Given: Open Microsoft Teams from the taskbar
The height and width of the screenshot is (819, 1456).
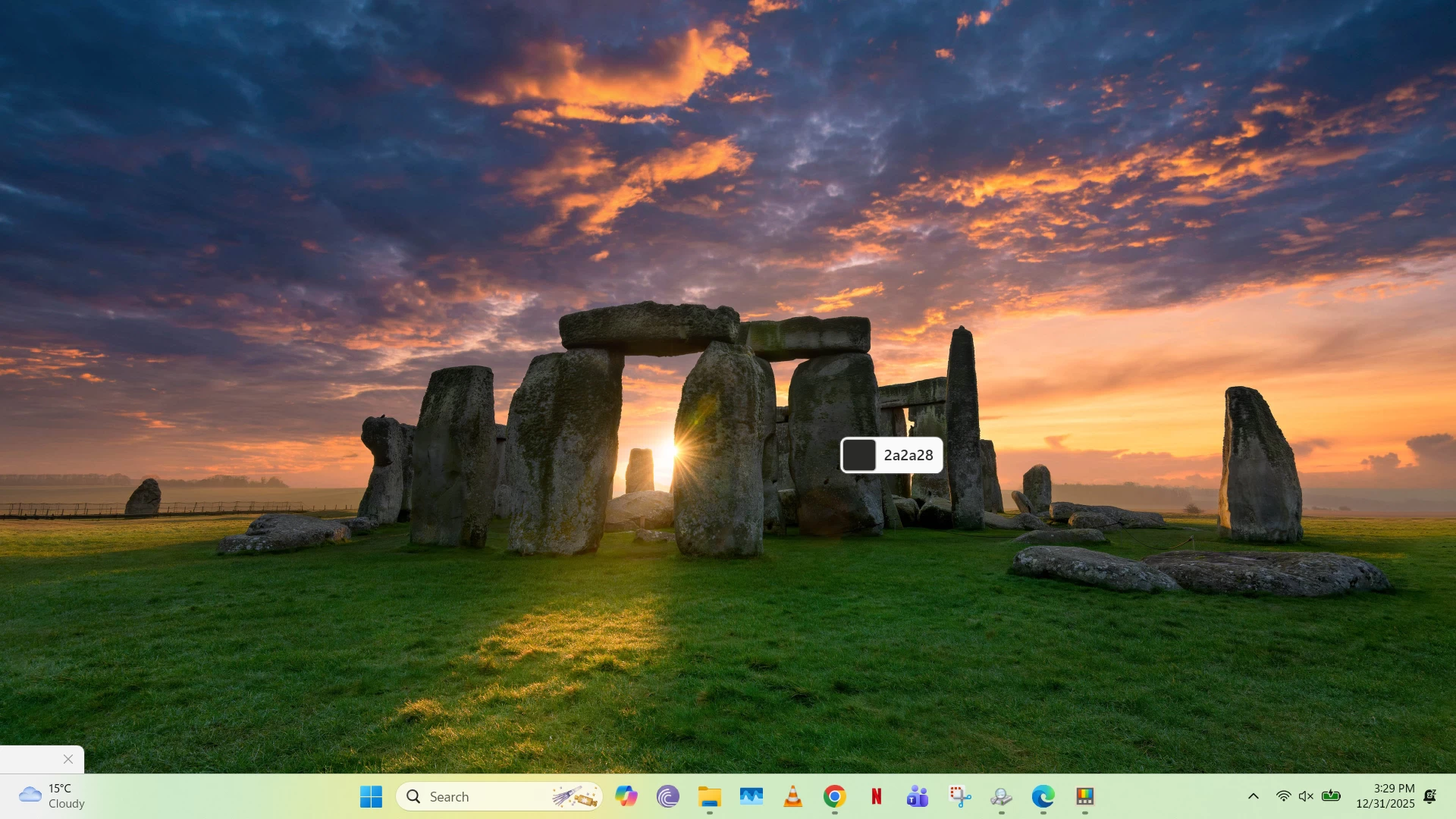Looking at the screenshot, I should [x=918, y=796].
